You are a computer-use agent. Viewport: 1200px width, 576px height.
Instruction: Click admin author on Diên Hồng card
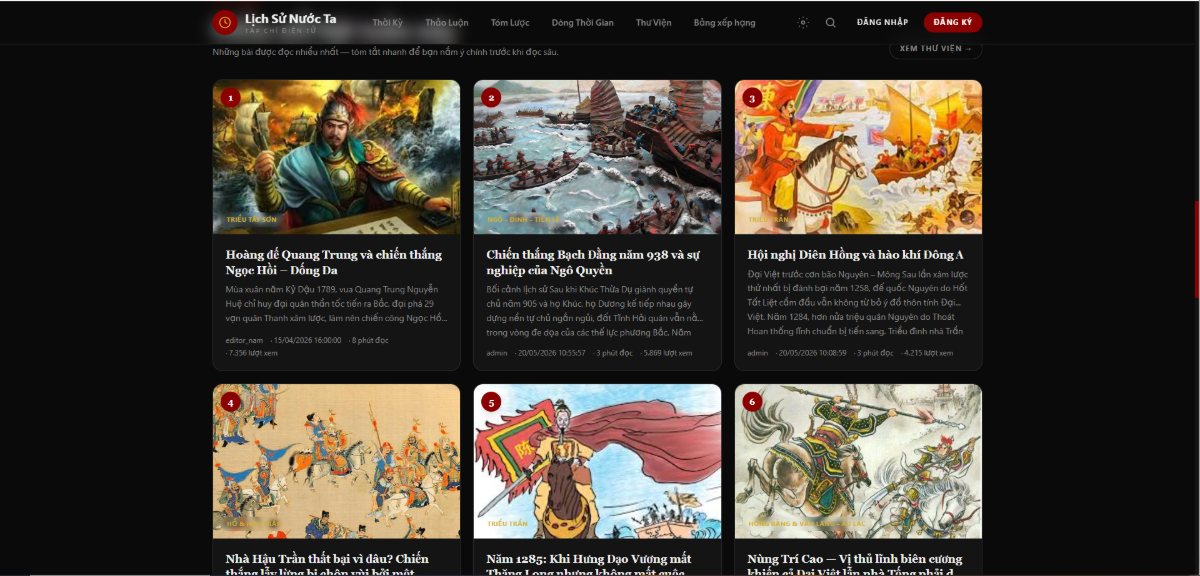[x=758, y=353]
